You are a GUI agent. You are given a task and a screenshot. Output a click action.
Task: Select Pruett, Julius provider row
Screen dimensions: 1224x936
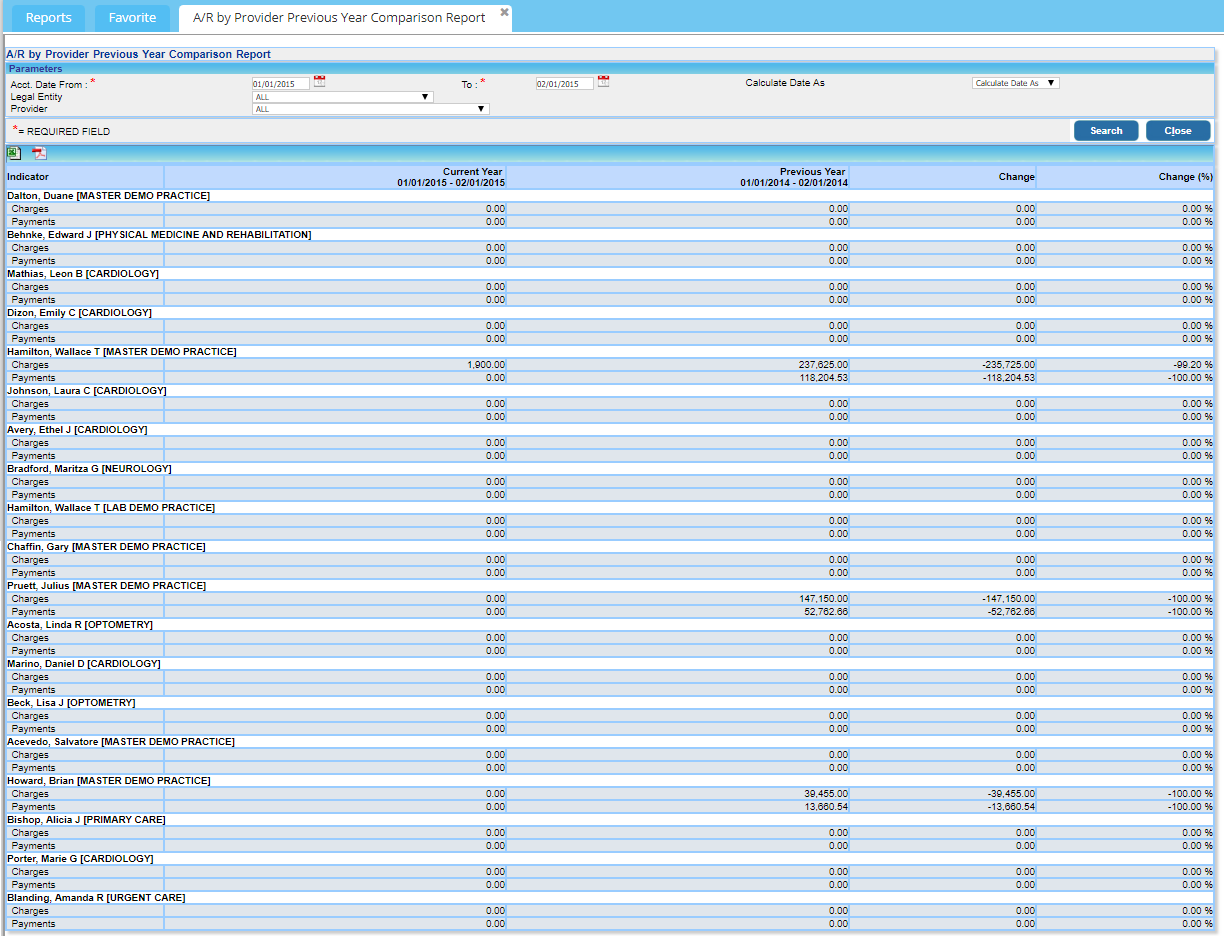coord(107,586)
